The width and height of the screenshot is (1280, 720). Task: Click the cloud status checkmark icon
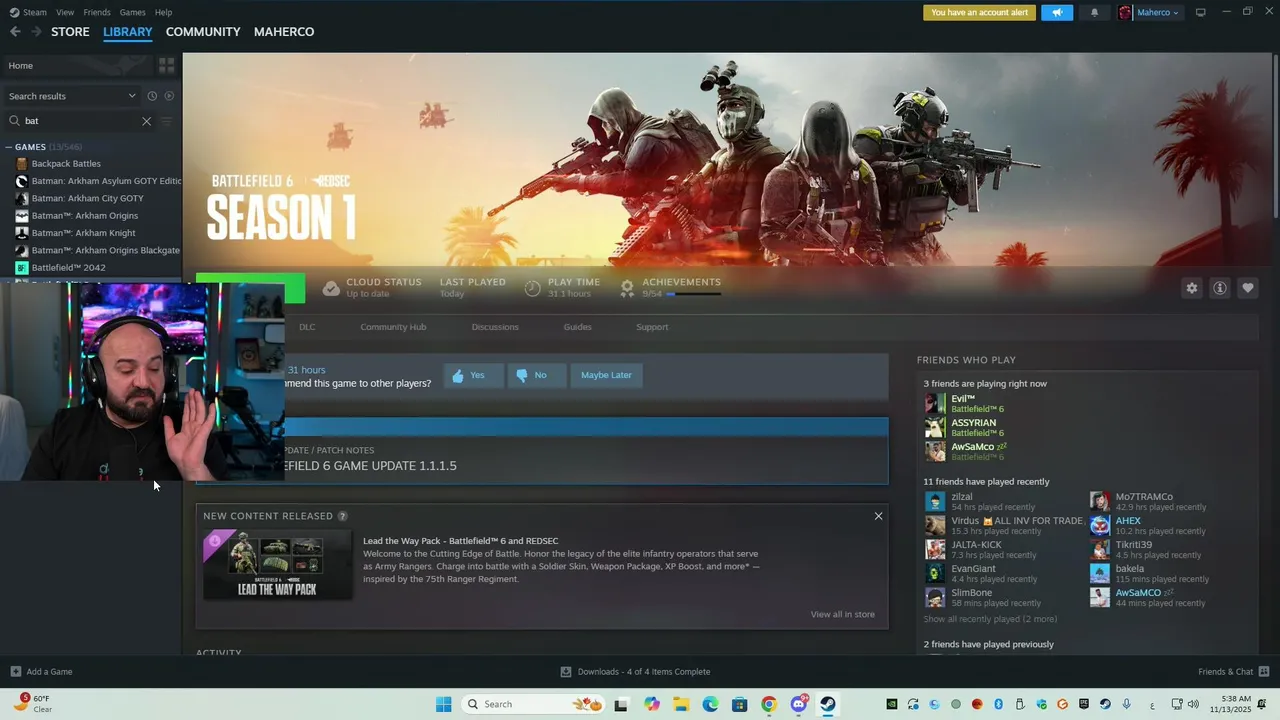pos(331,288)
